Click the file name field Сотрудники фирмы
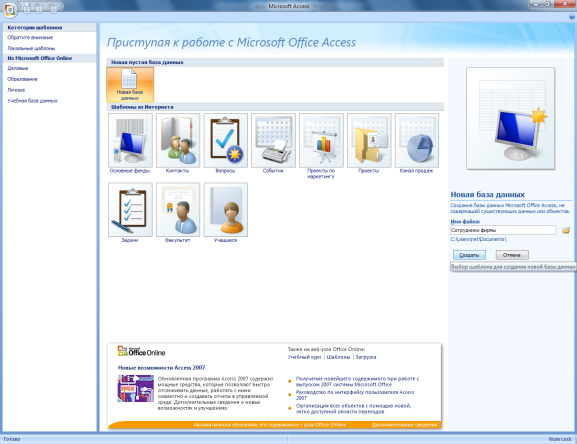The image size is (577, 444). [x=503, y=230]
